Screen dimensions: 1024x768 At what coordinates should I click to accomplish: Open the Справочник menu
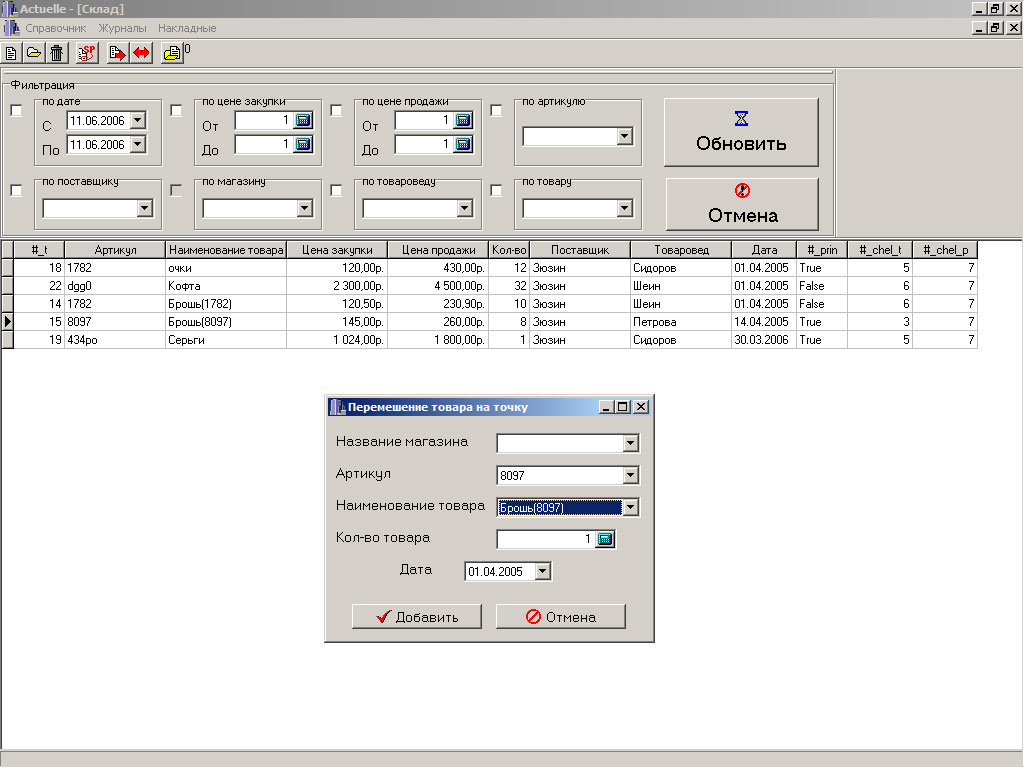pyautogui.click(x=55, y=28)
